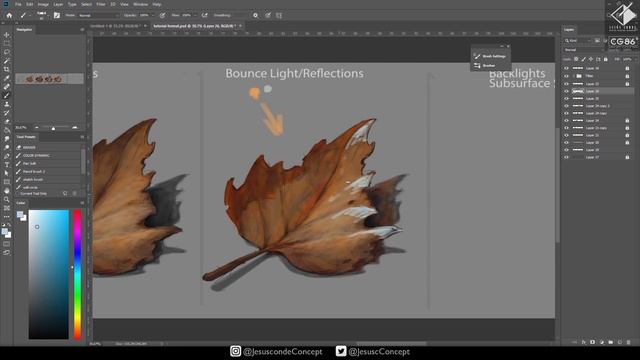Toggle visibility of the selected highlighted layer
This screenshot has width=640, height=360.
(566, 91)
